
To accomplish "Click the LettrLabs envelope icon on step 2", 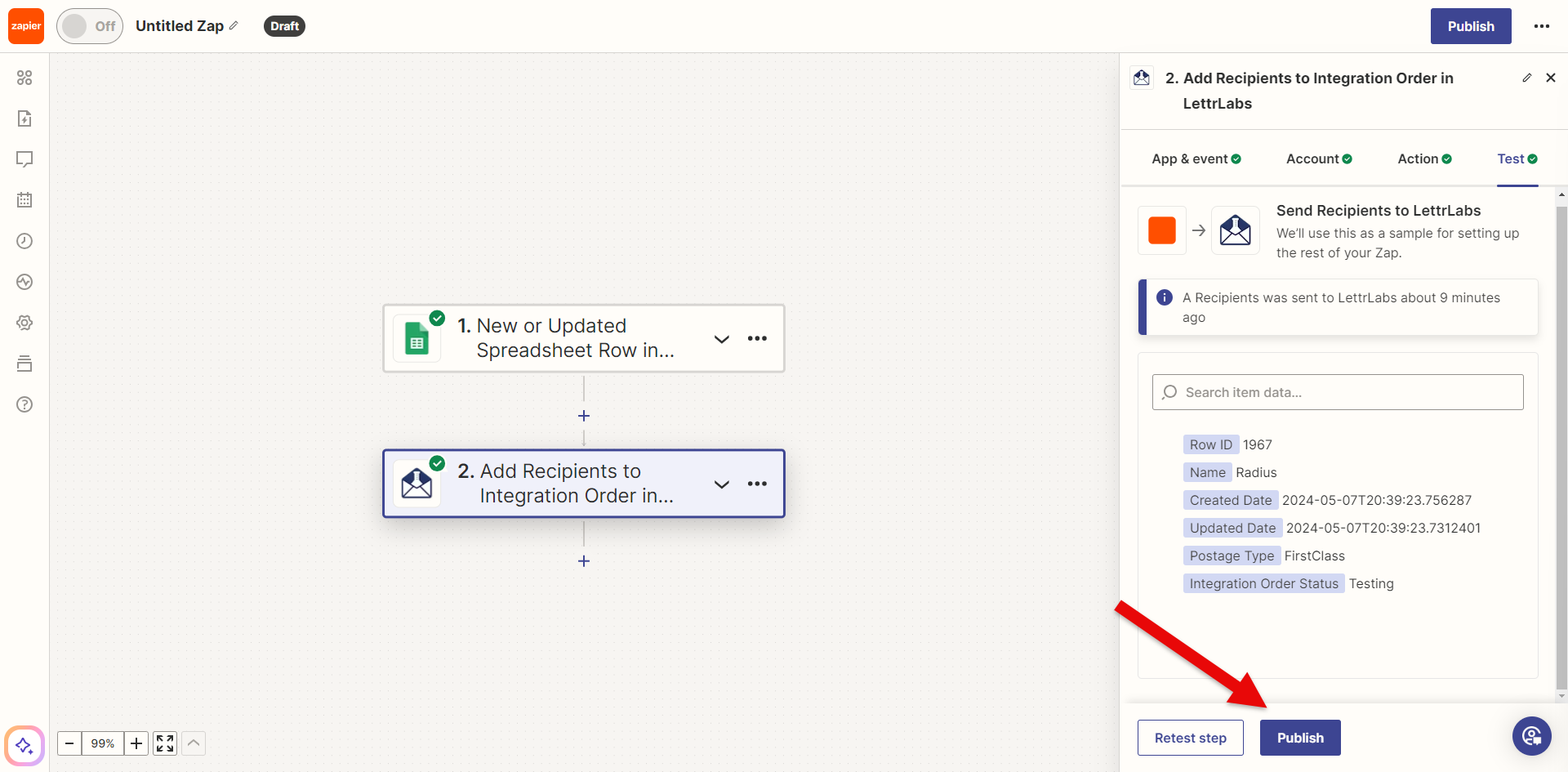I will (x=417, y=484).
